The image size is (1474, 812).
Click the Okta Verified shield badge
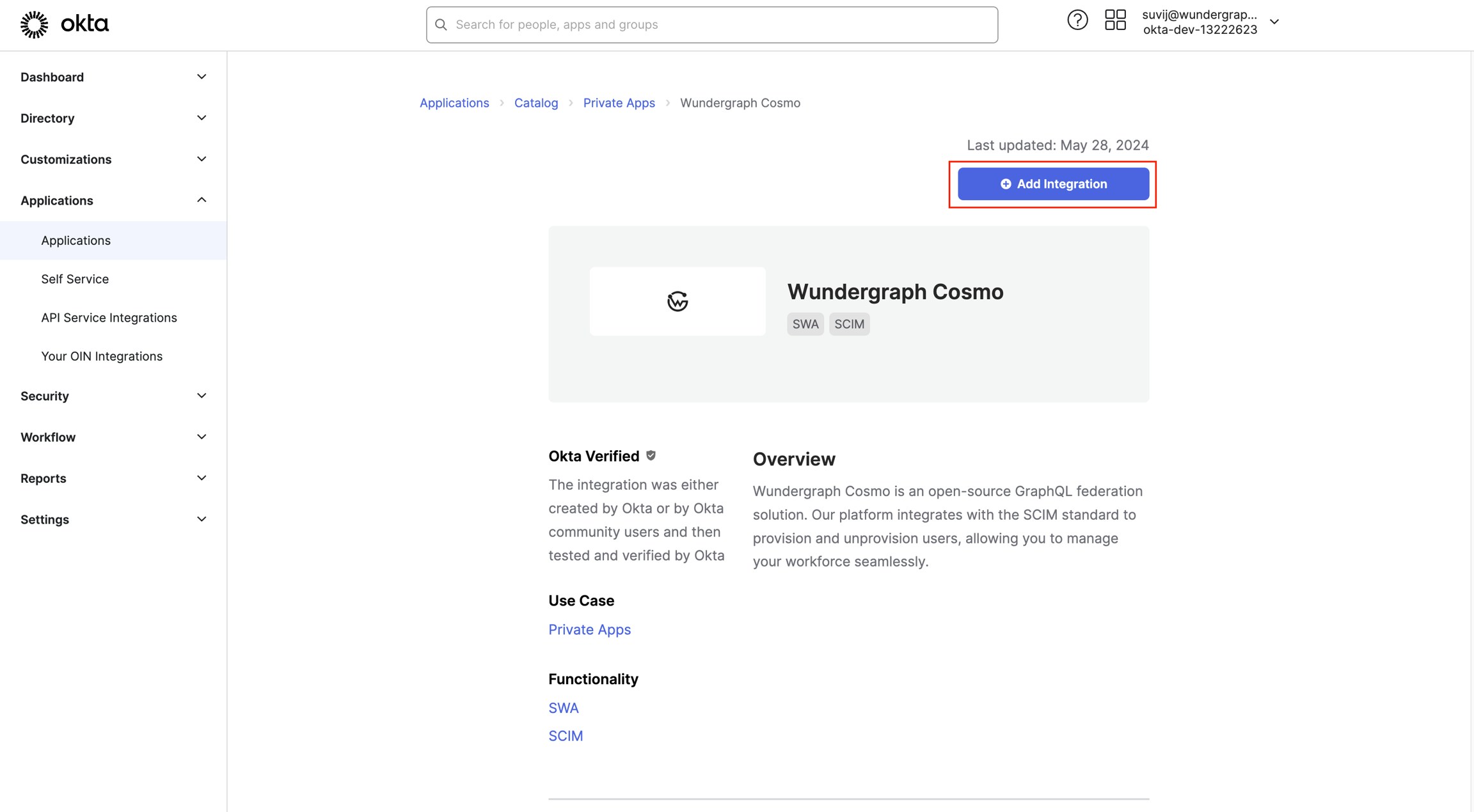tap(651, 455)
